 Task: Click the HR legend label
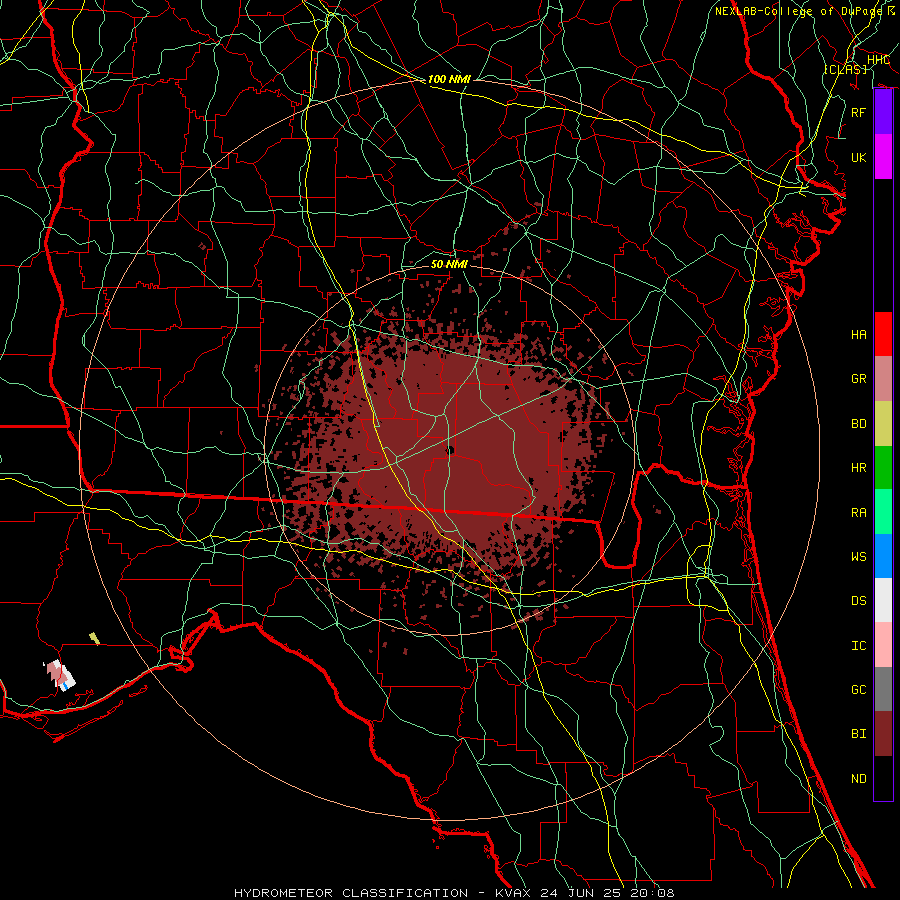(859, 468)
